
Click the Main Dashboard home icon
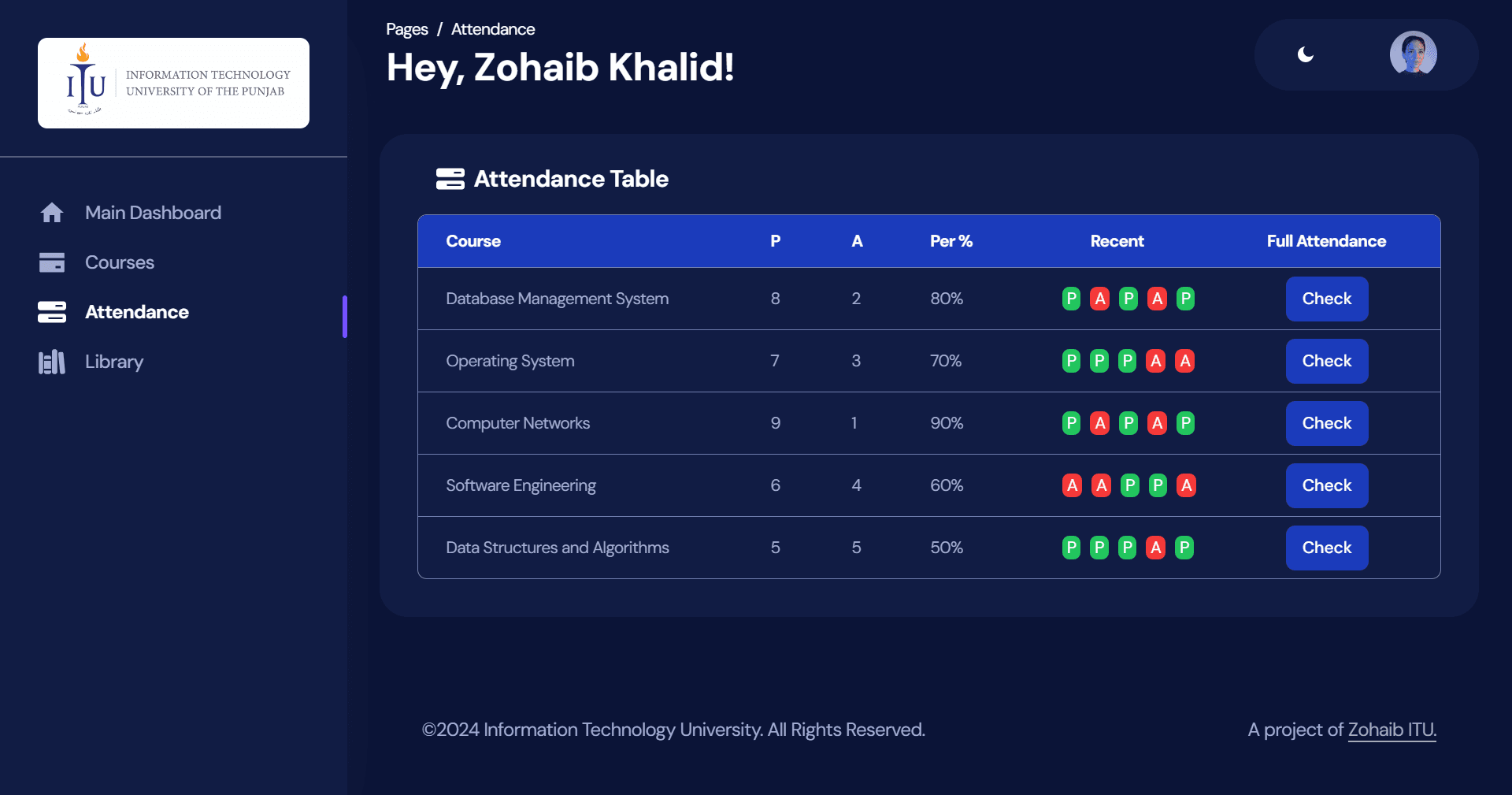click(52, 213)
